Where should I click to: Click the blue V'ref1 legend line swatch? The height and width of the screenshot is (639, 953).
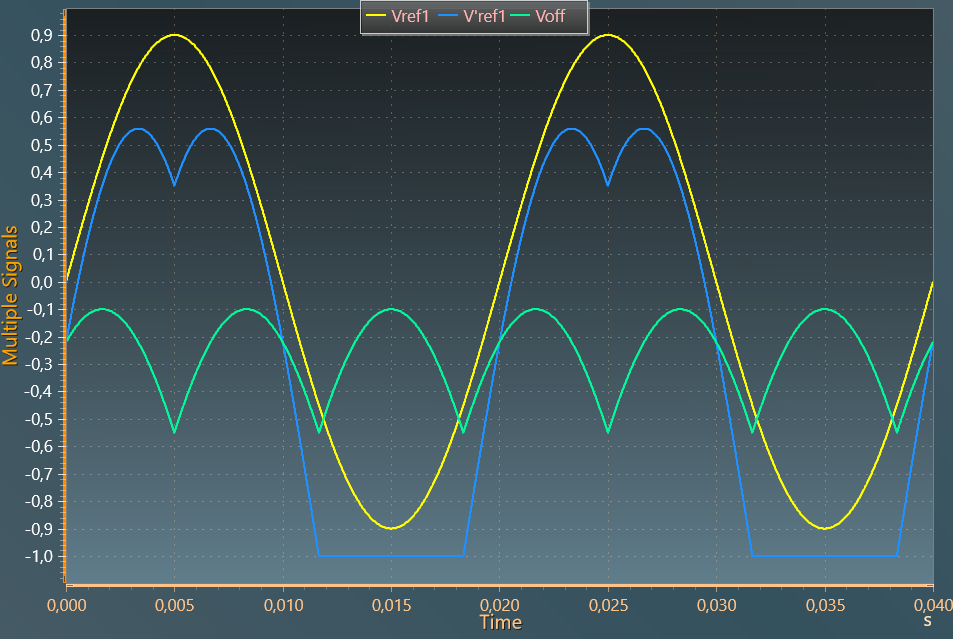(x=448, y=16)
